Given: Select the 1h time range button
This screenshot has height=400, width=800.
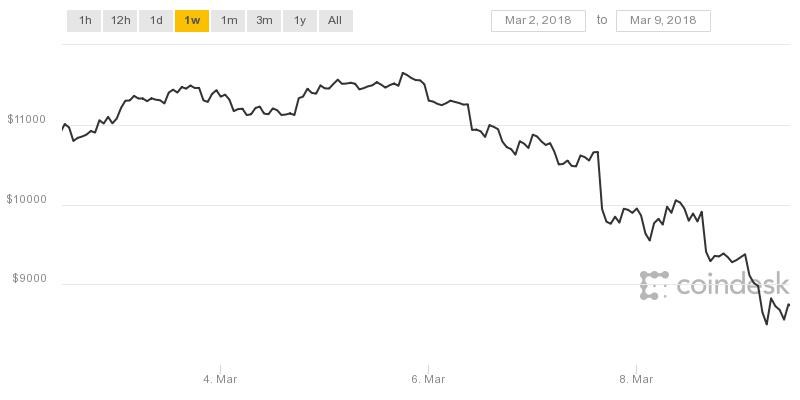Looking at the screenshot, I should coord(84,20).
